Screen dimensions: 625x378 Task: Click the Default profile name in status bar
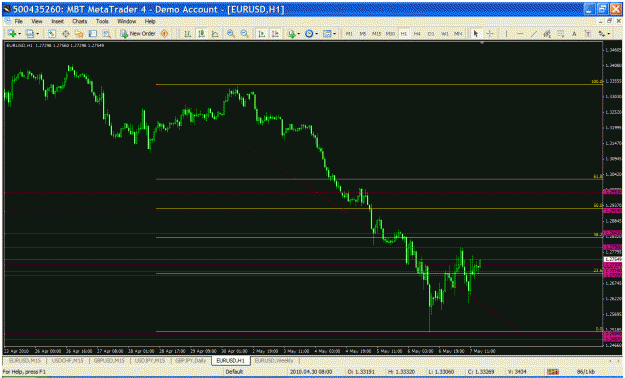(x=234, y=372)
